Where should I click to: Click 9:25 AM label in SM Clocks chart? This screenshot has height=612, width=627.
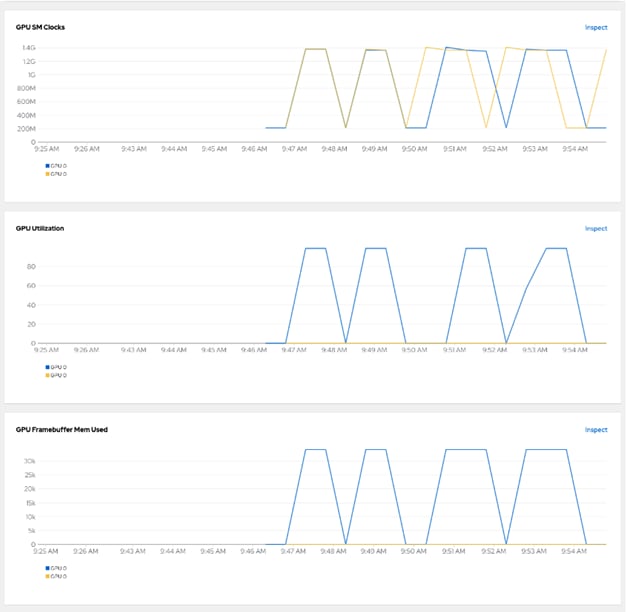(47, 149)
